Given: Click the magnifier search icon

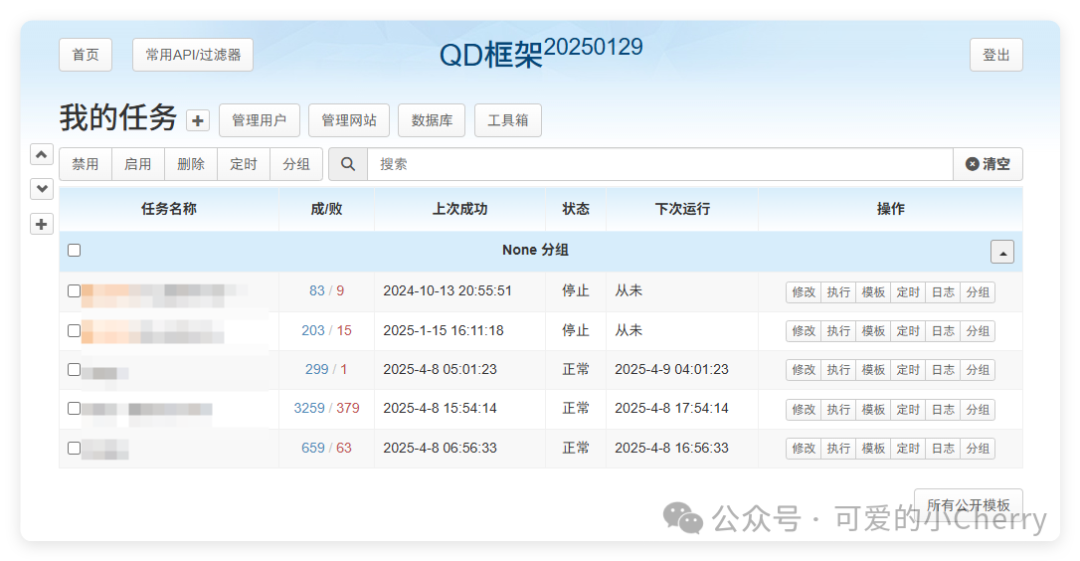Looking at the screenshot, I should point(348,164).
